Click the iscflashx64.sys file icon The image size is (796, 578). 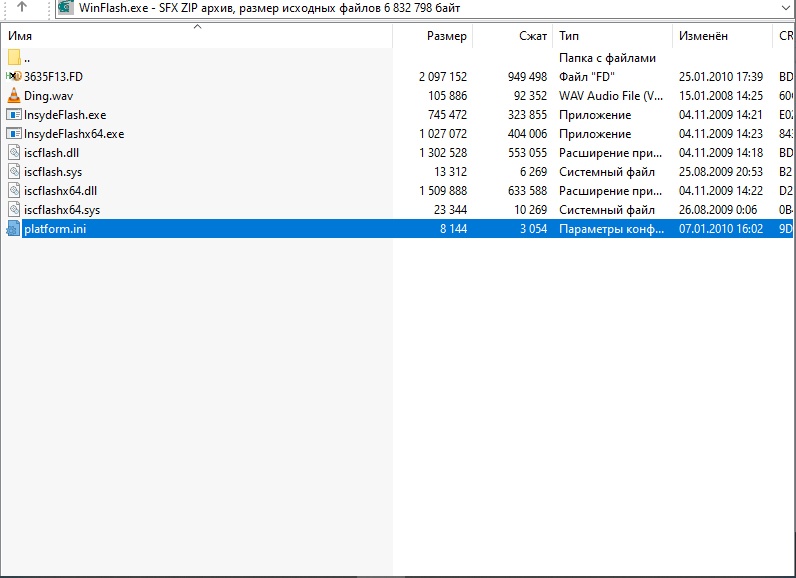pos(14,210)
